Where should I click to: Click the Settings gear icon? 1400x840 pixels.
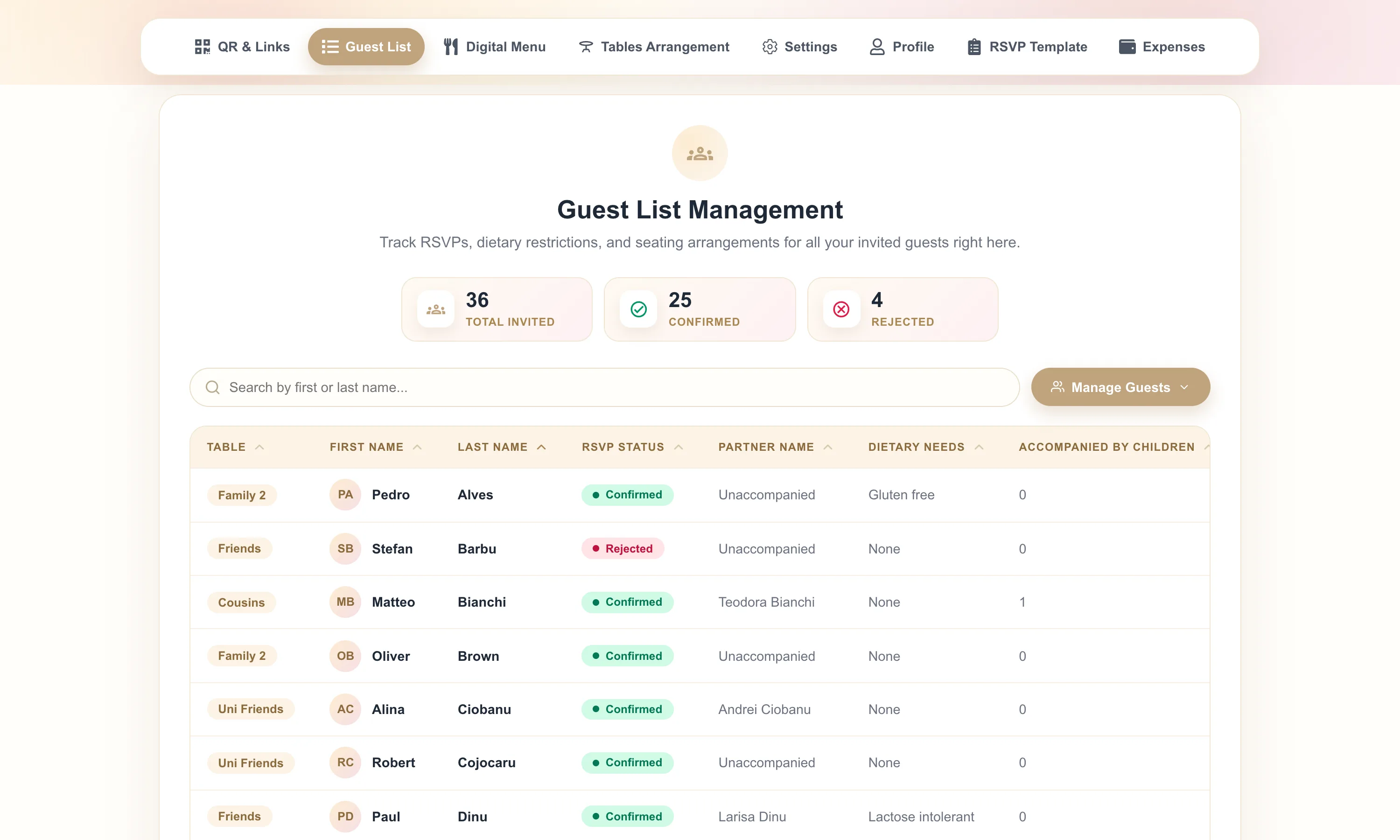tap(770, 46)
